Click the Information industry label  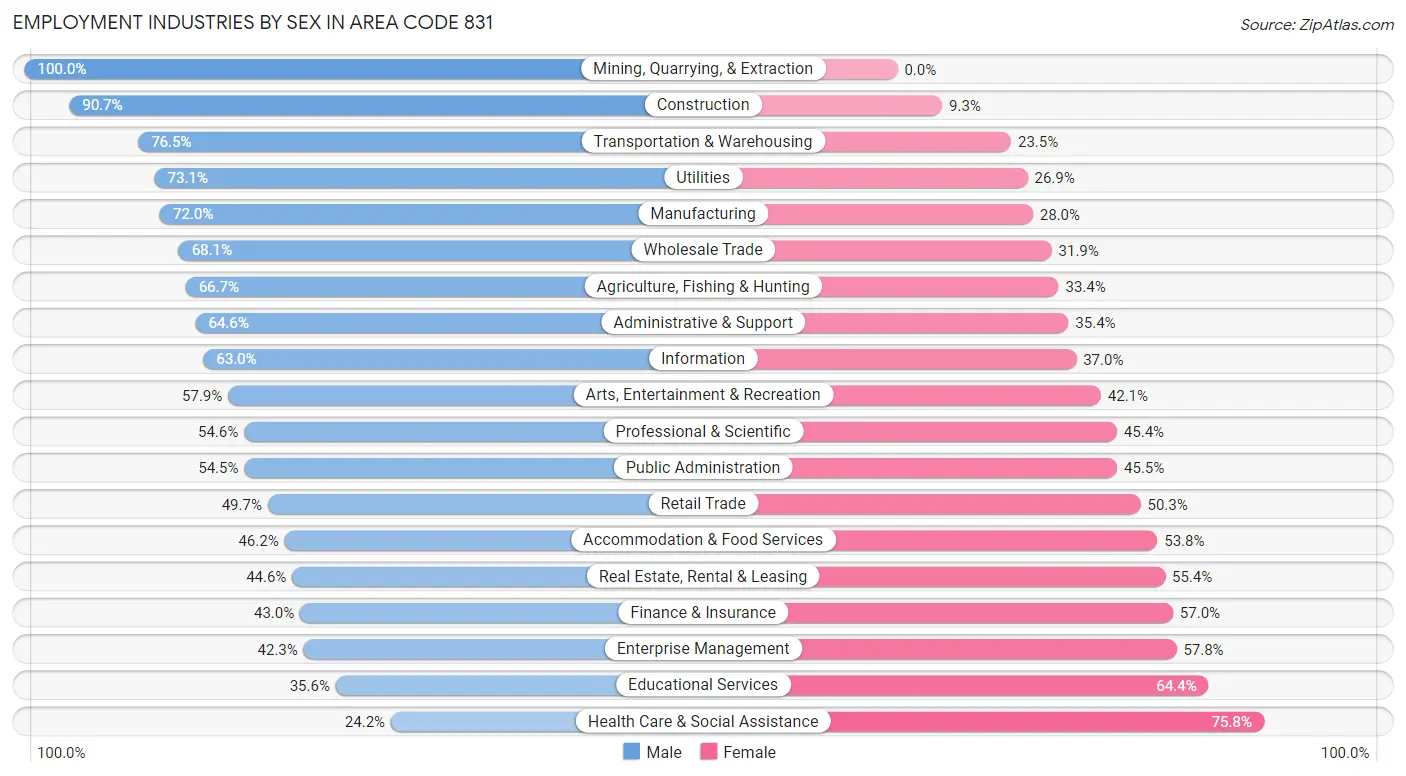[703, 358]
